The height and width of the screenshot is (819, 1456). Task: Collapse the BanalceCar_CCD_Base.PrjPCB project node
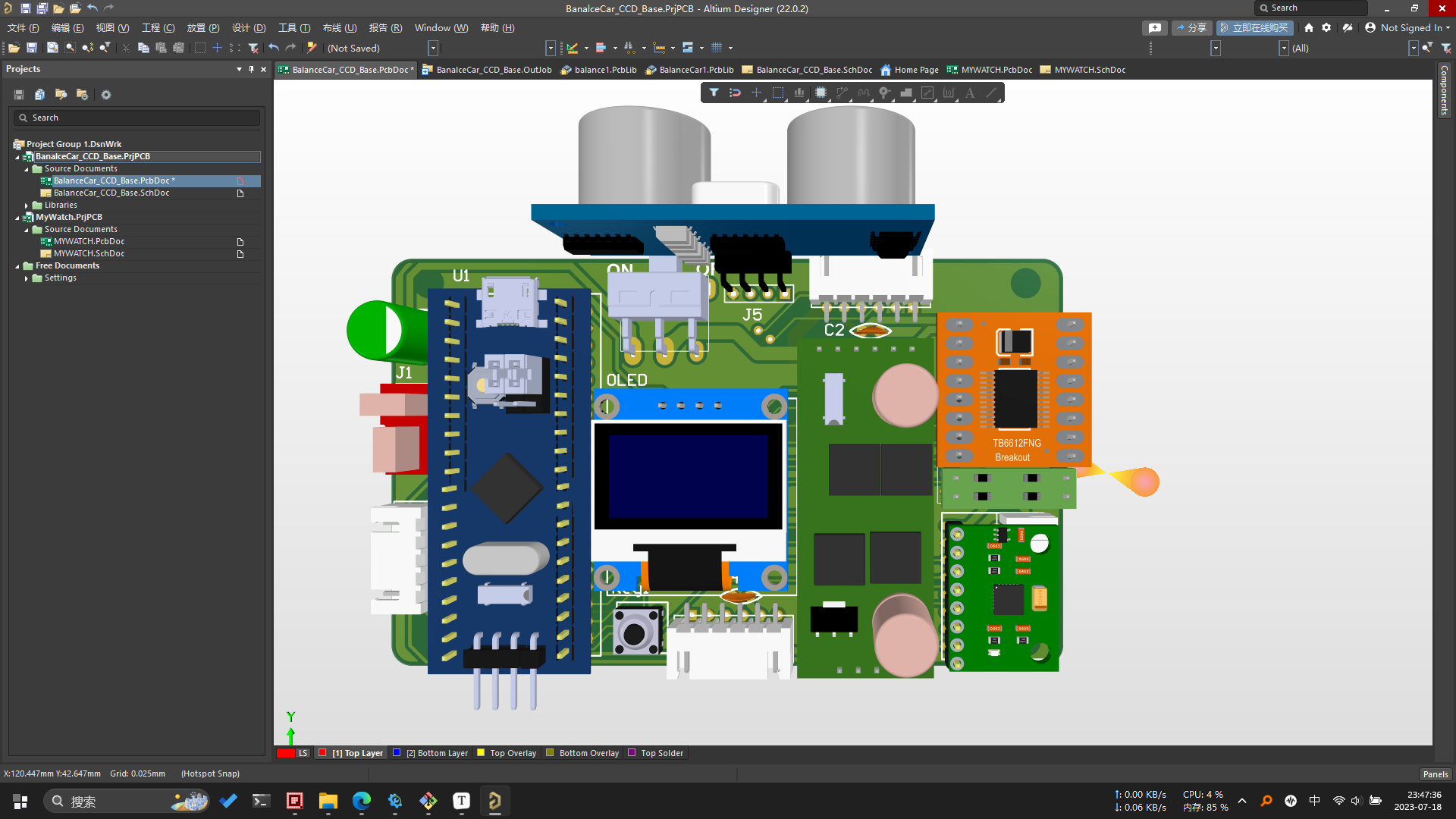coord(17,157)
